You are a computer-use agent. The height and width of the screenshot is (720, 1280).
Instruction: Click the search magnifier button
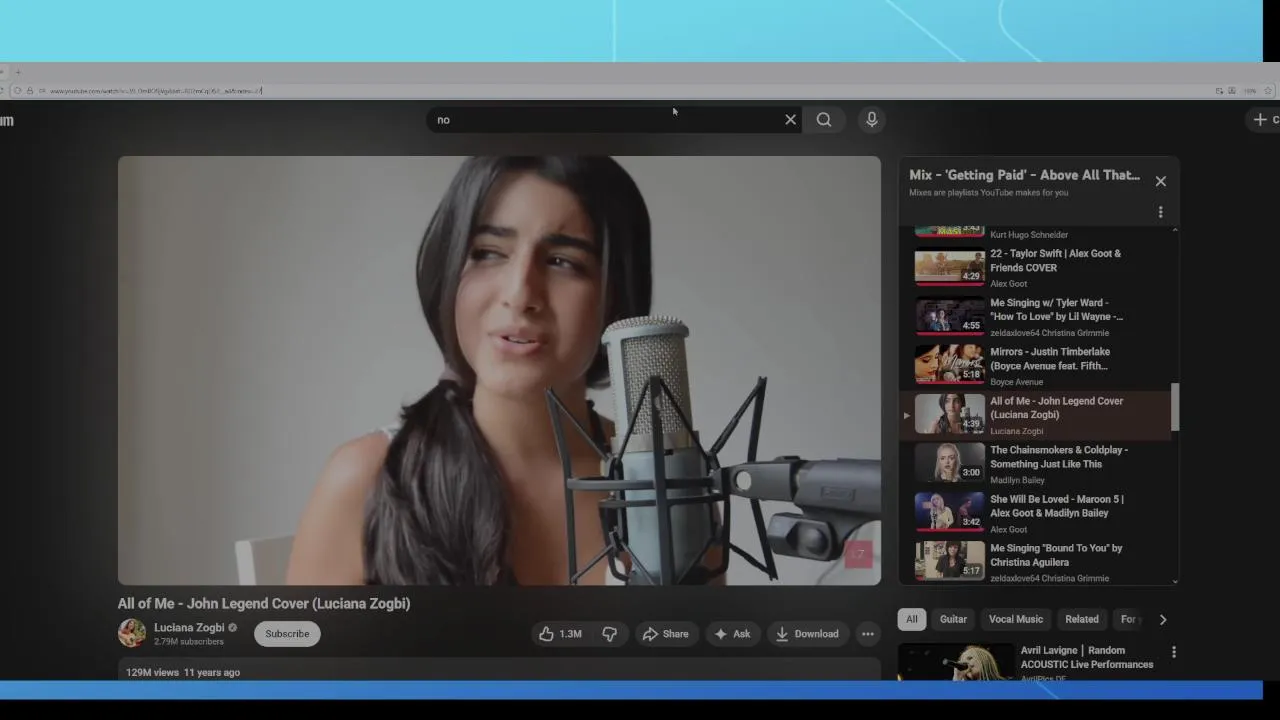pos(824,120)
